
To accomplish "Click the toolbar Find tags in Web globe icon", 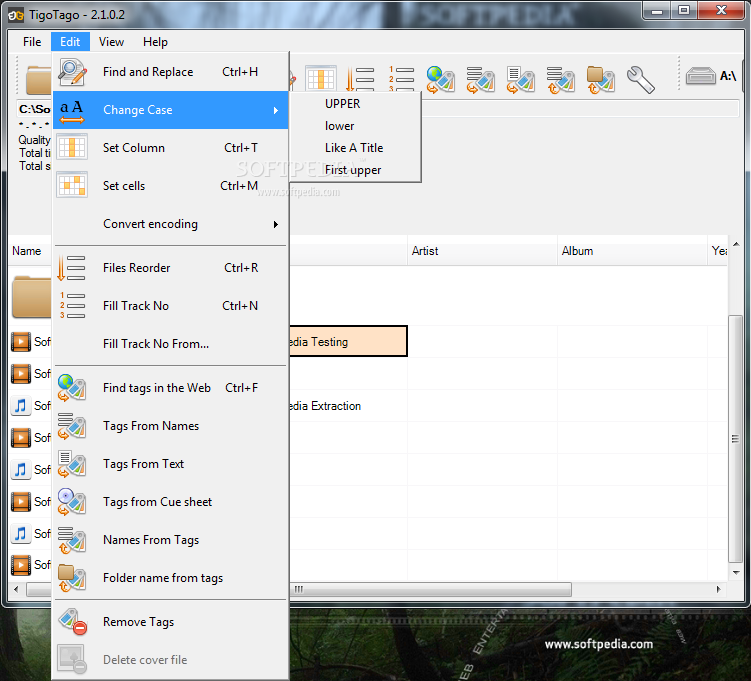I will coord(441,80).
